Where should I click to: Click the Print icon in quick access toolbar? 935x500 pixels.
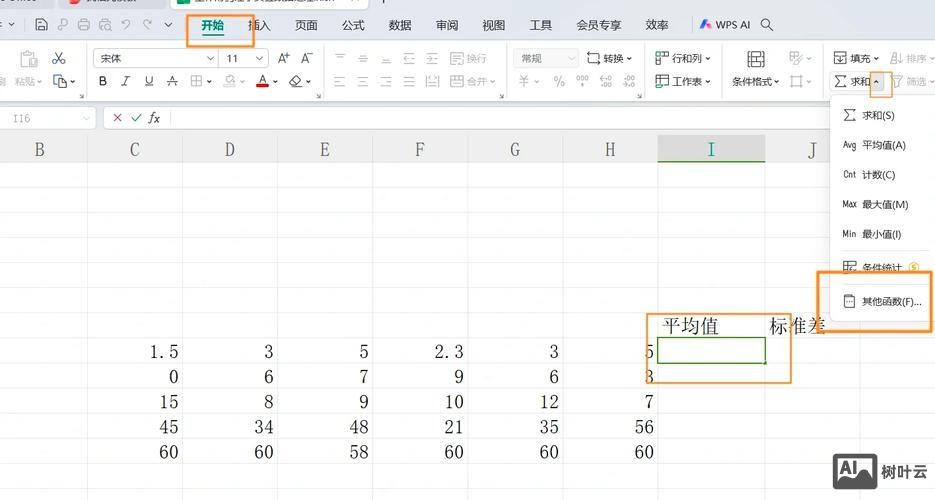(83, 24)
